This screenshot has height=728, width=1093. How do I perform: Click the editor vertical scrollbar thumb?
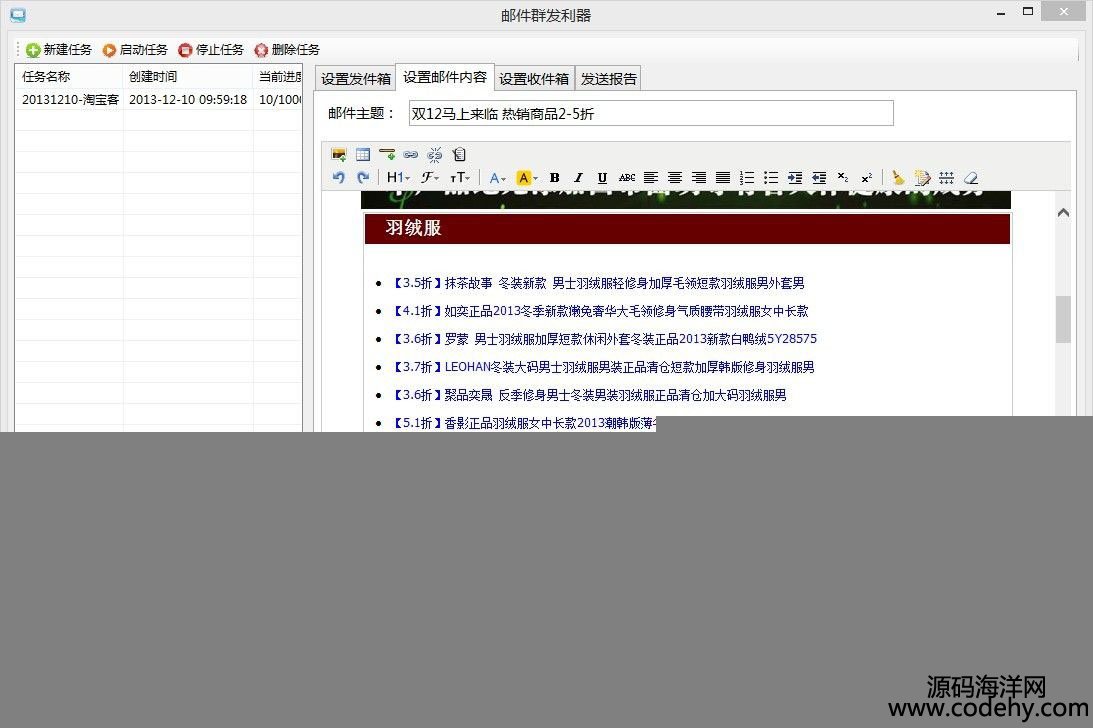(1063, 319)
